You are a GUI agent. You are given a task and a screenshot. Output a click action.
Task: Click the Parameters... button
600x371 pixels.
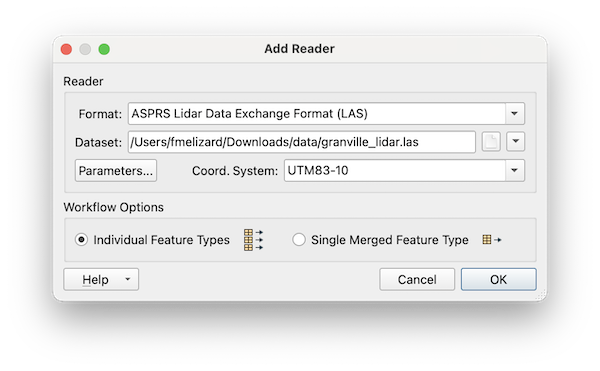pos(116,171)
